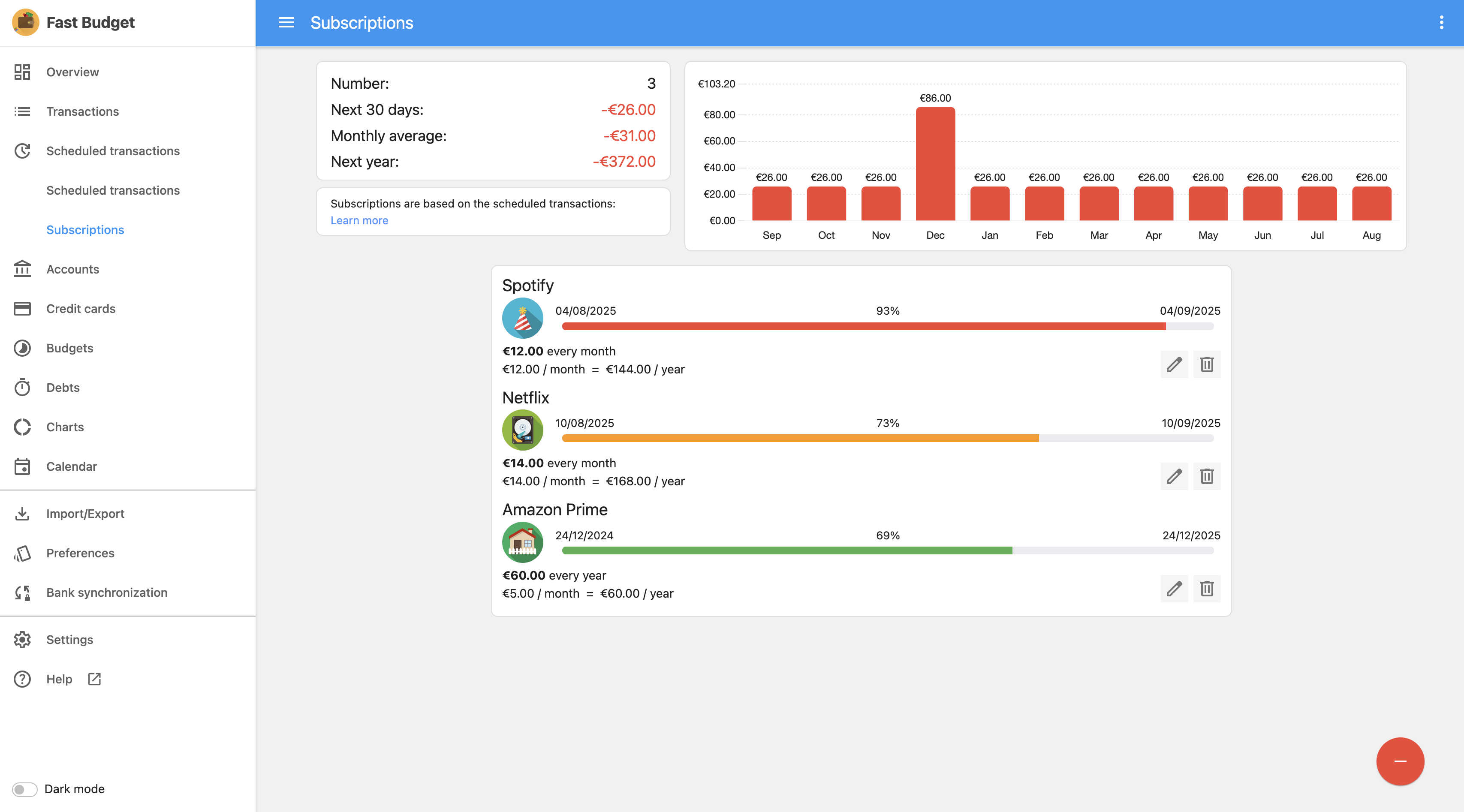Viewport: 1464px width, 812px height.
Task: Click the Debts timer icon
Action: pos(22,388)
